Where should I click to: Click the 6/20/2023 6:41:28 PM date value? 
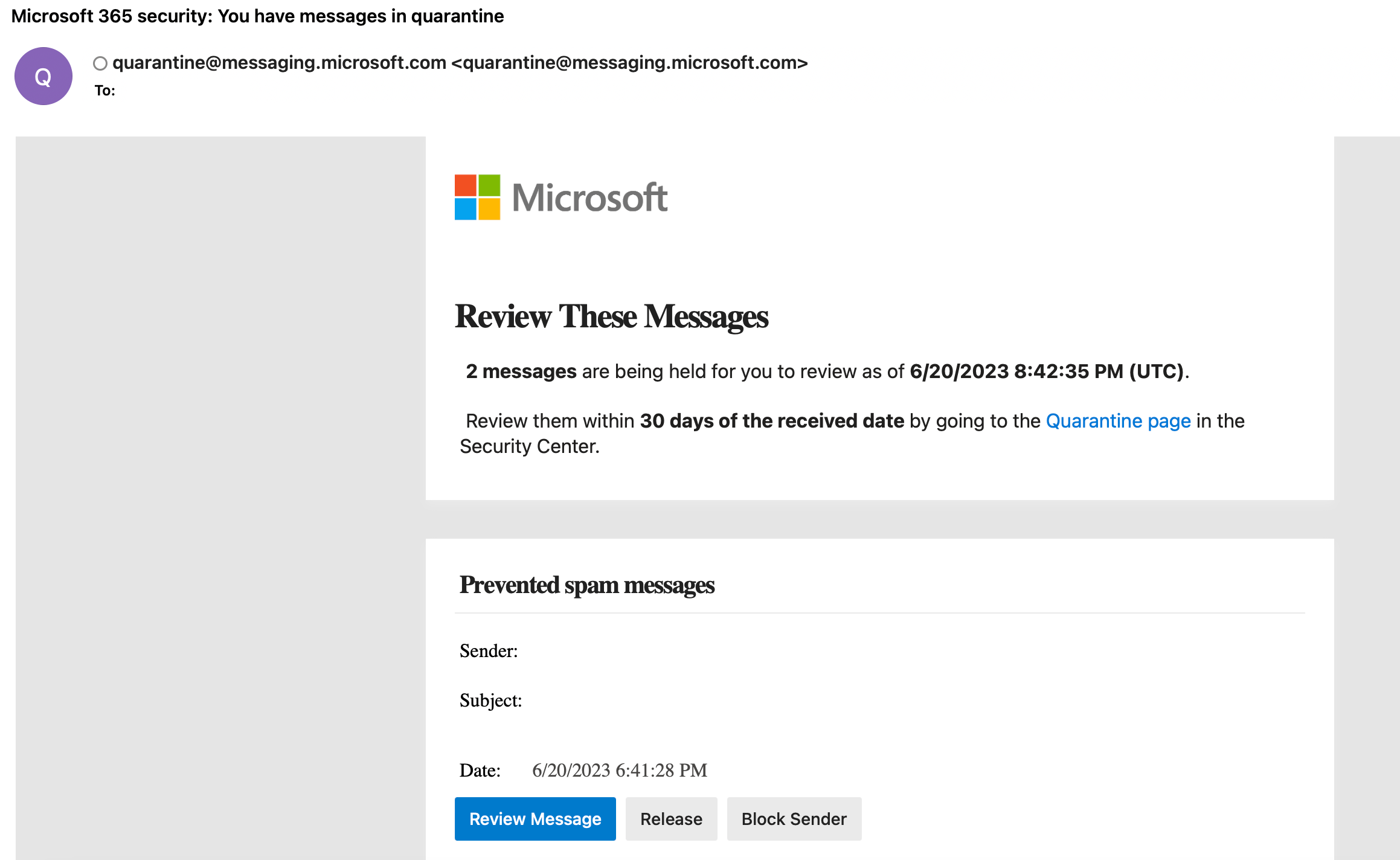(619, 771)
